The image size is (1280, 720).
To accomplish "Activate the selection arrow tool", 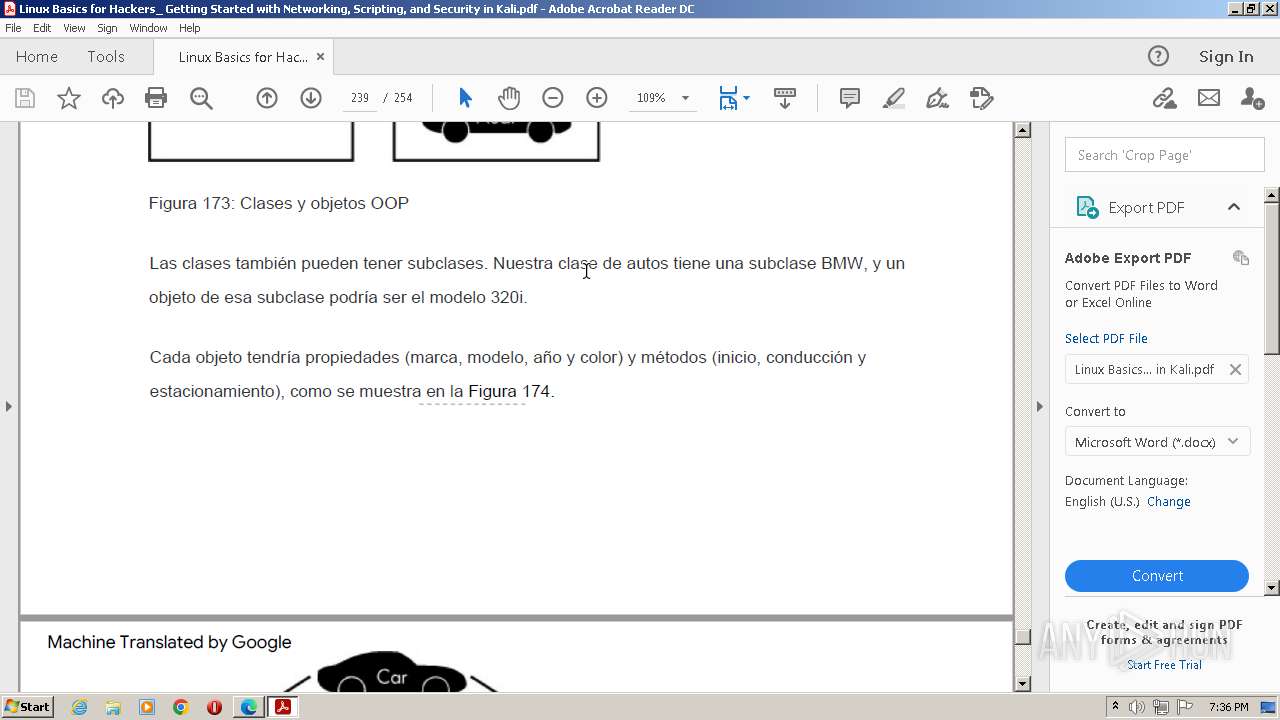I will (x=465, y=98).
